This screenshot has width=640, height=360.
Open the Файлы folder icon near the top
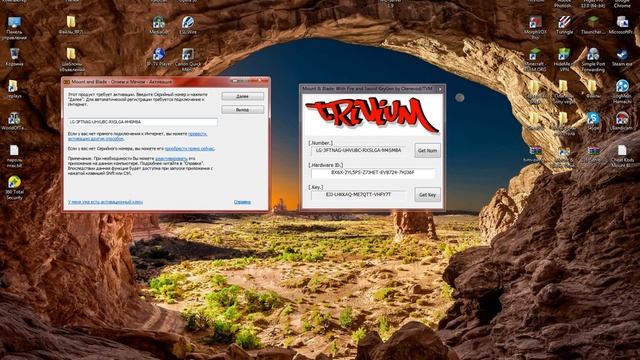pos(71,25)
